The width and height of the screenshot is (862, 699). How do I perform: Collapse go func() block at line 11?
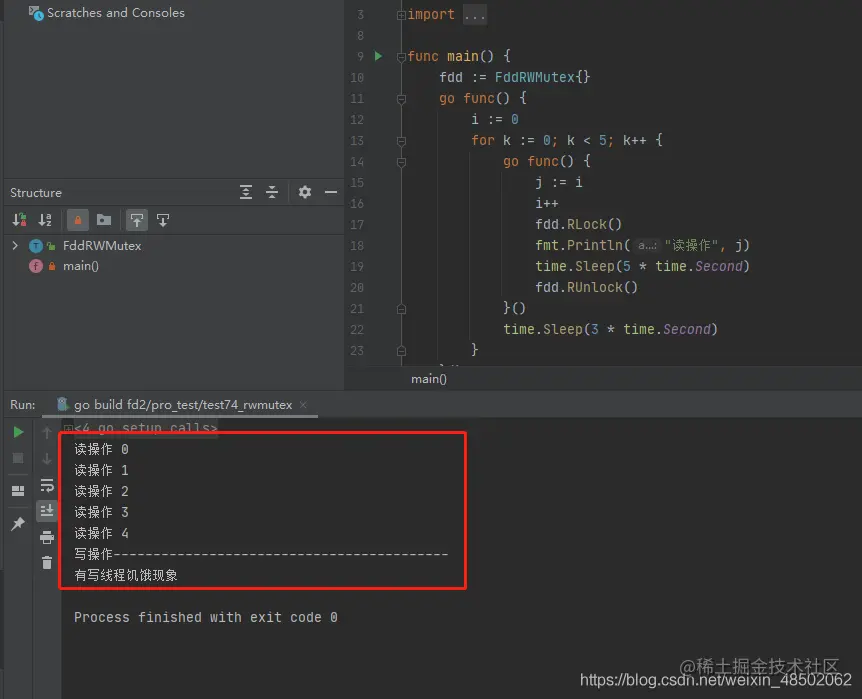(401, 99)
